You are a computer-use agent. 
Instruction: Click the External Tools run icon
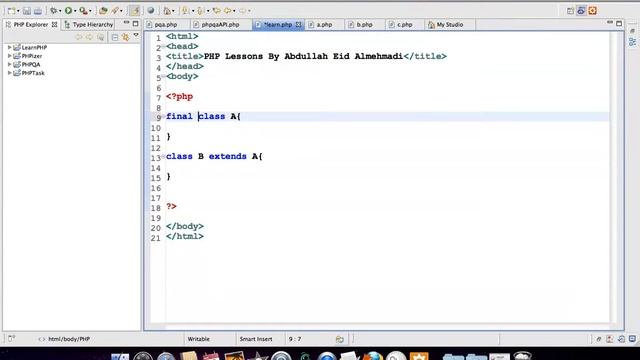(83, 11)
